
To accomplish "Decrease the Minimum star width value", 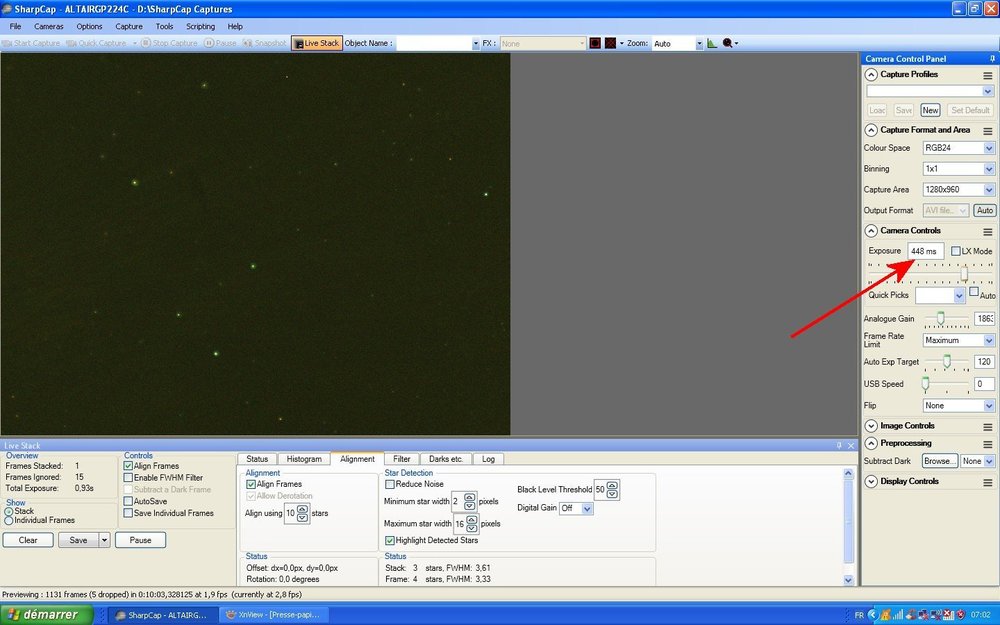I will click(x=469, y=506).
